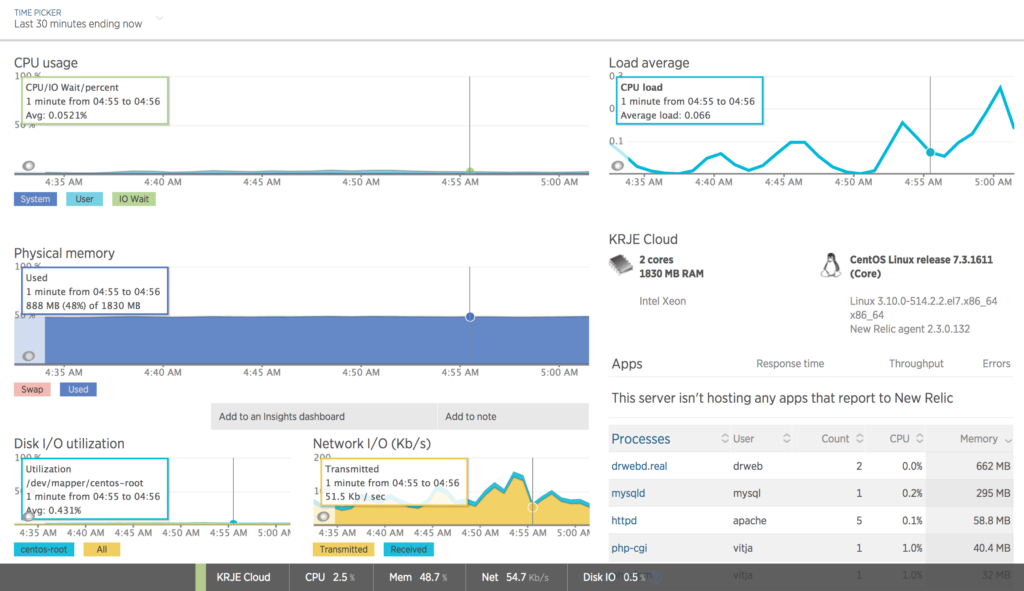Open the drwebd.real process link

(x=639, y=466)
